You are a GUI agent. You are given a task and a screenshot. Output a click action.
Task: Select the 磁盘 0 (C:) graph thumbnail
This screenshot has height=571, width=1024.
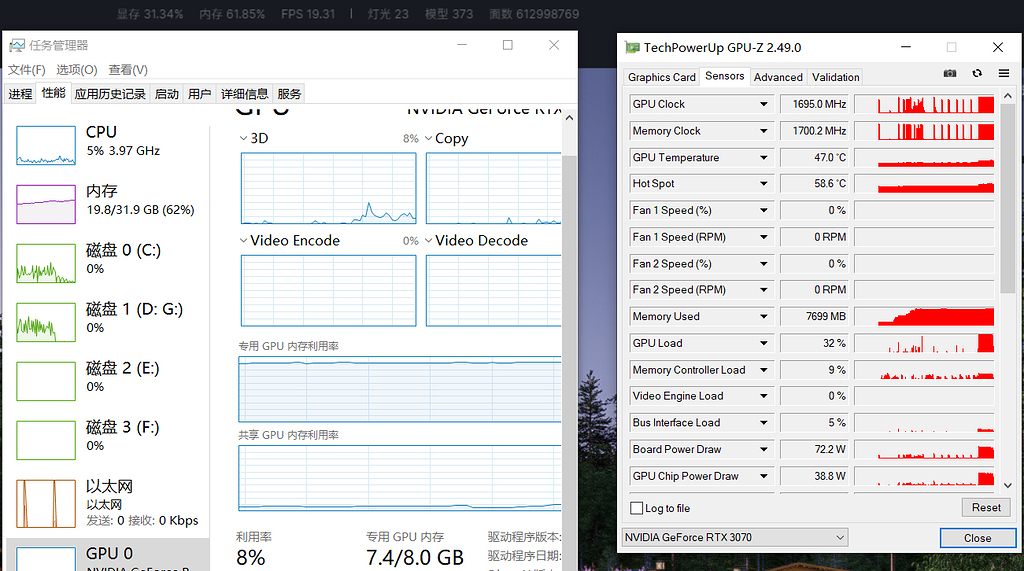tap(46, 263)
